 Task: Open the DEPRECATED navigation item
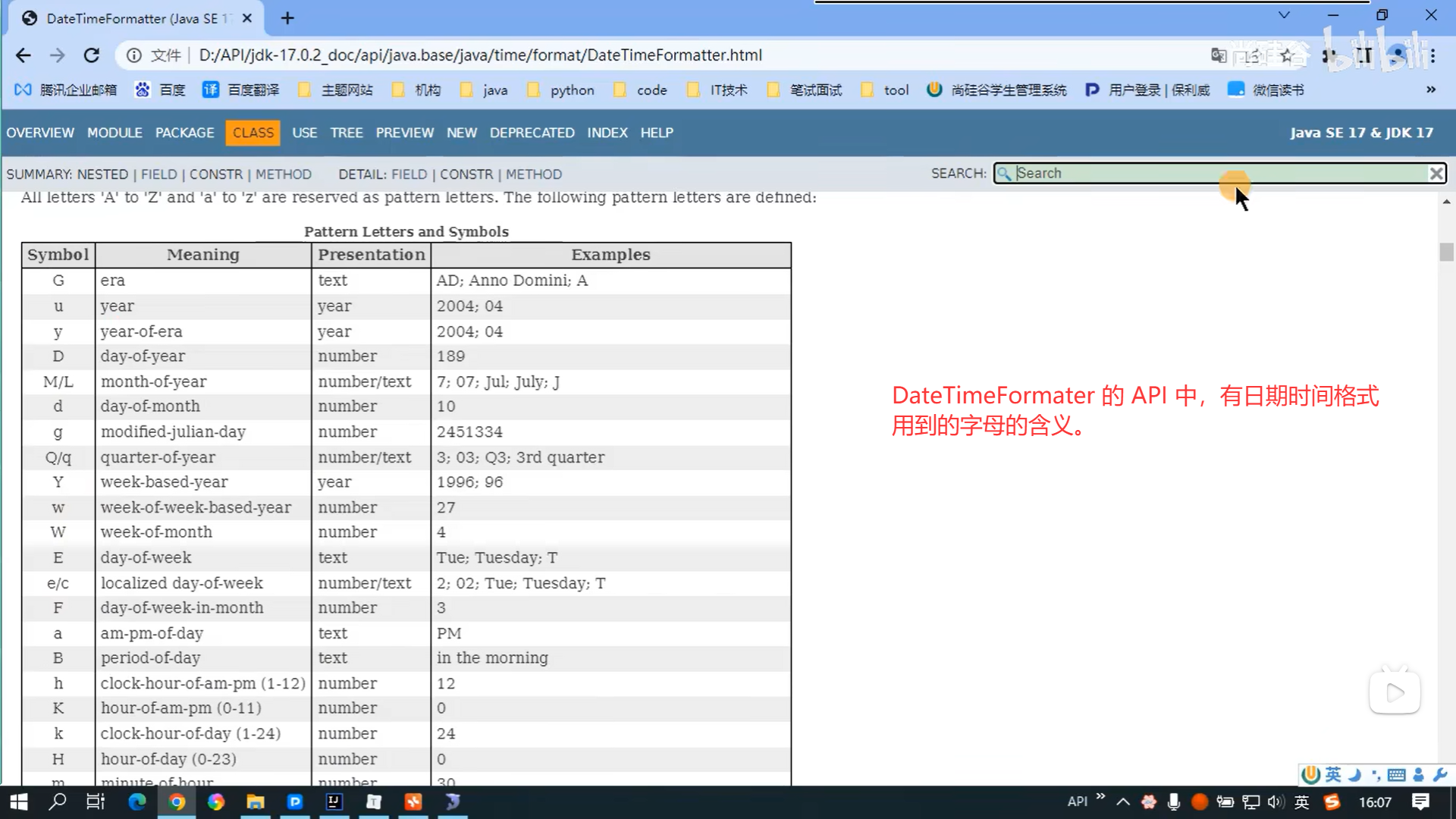coord(532,133)
